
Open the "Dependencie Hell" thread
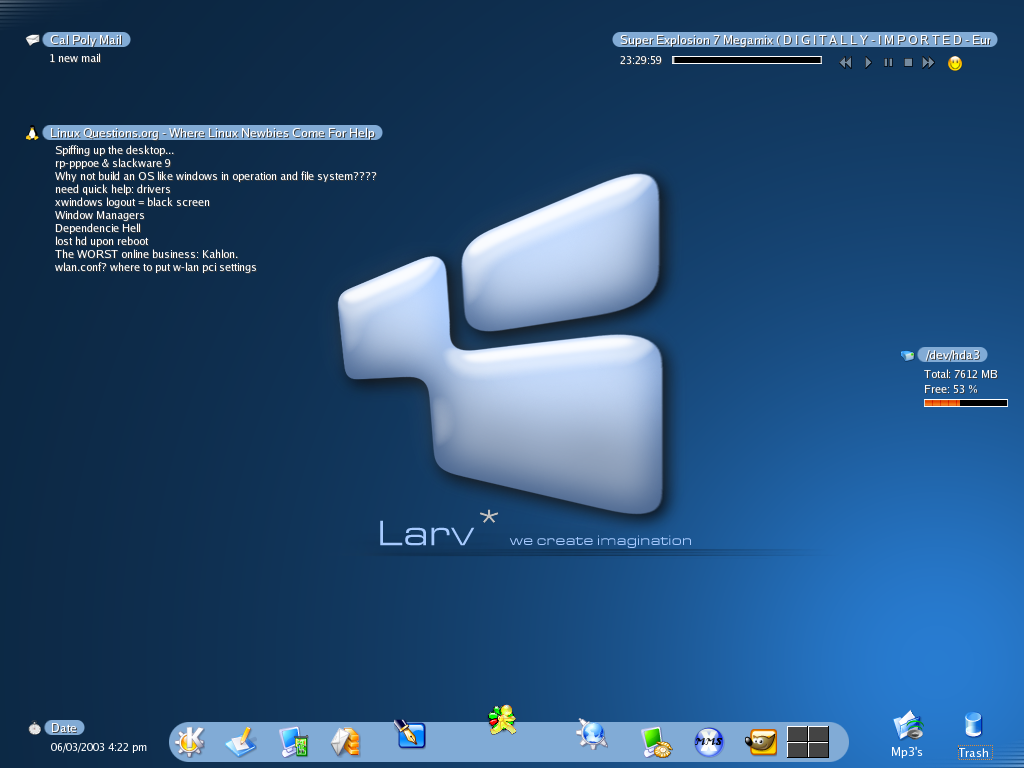point(98,229)
